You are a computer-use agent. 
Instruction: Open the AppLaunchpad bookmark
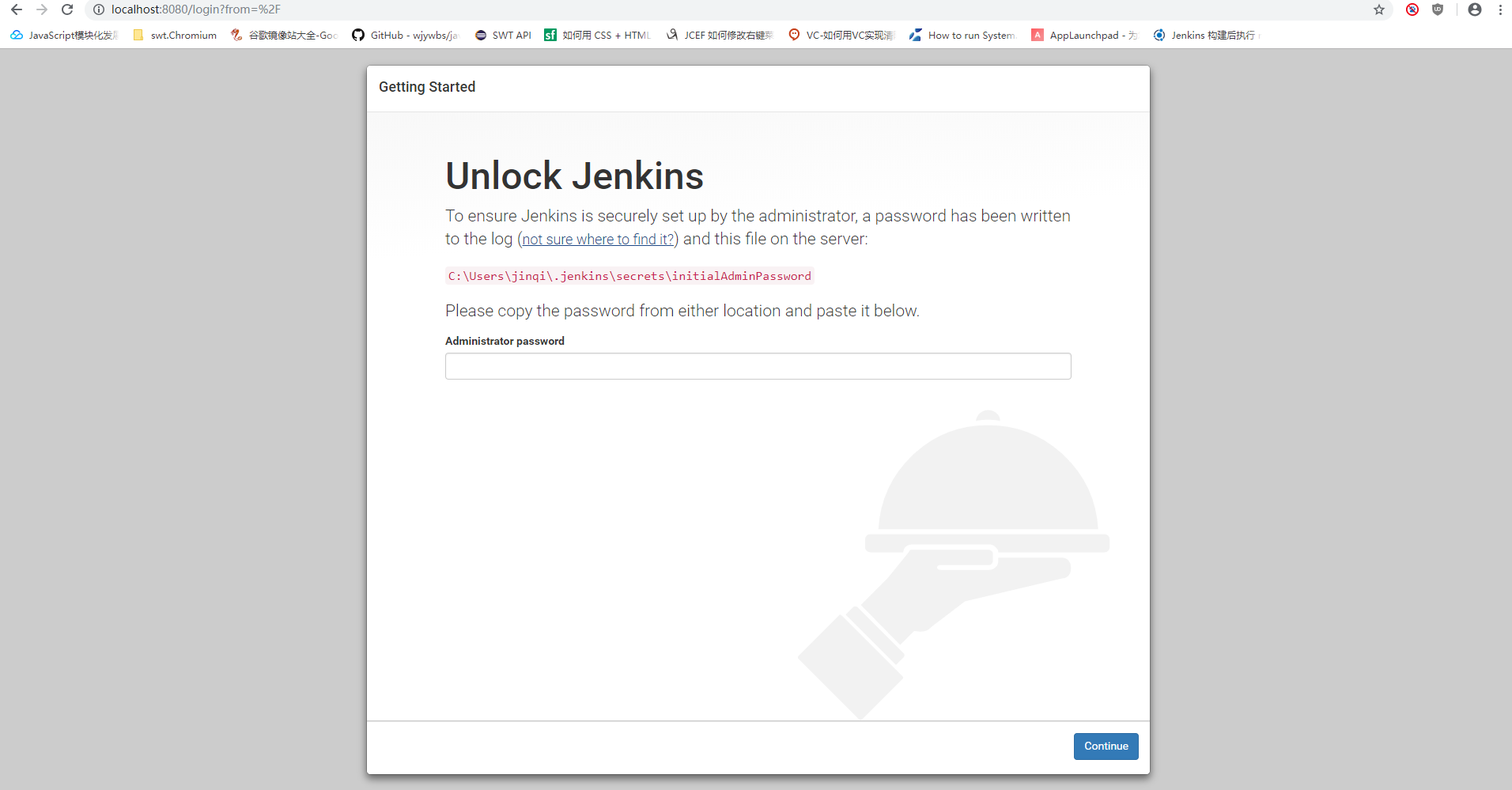tap(1085, 35)
